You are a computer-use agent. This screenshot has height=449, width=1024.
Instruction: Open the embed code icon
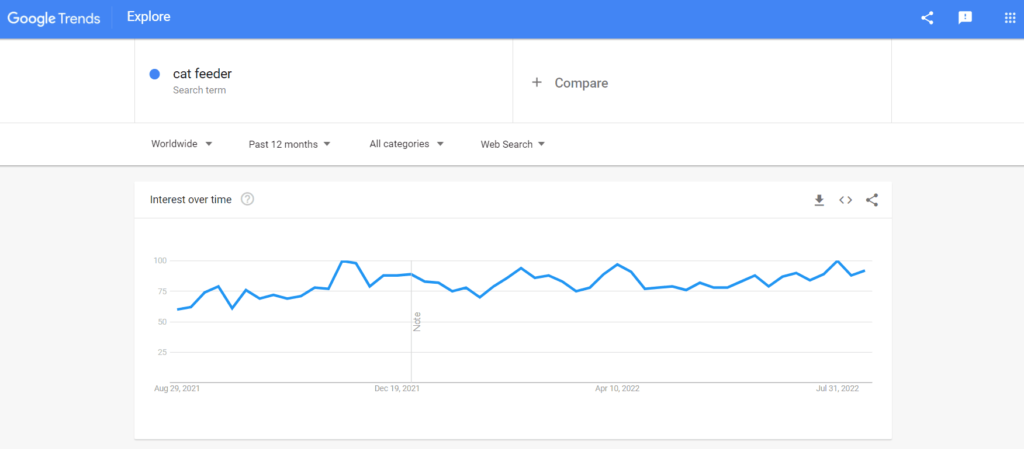(x=846, y=200)
